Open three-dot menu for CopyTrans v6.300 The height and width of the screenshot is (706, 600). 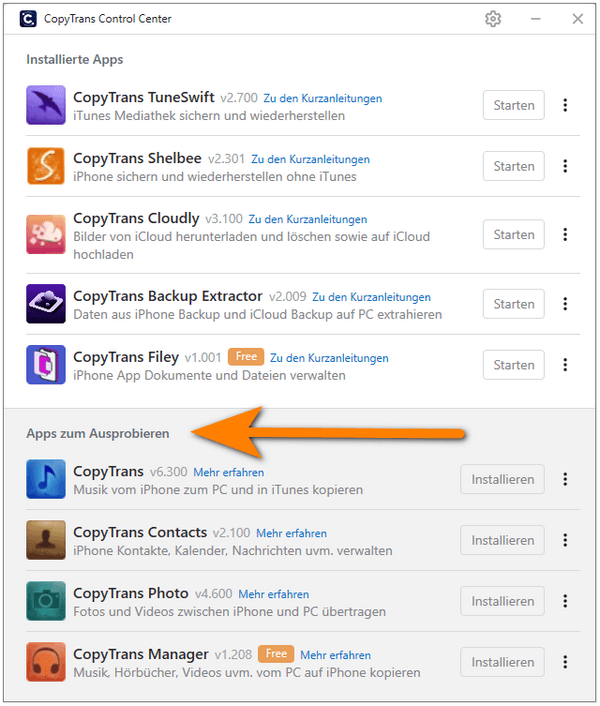(565, 479)
